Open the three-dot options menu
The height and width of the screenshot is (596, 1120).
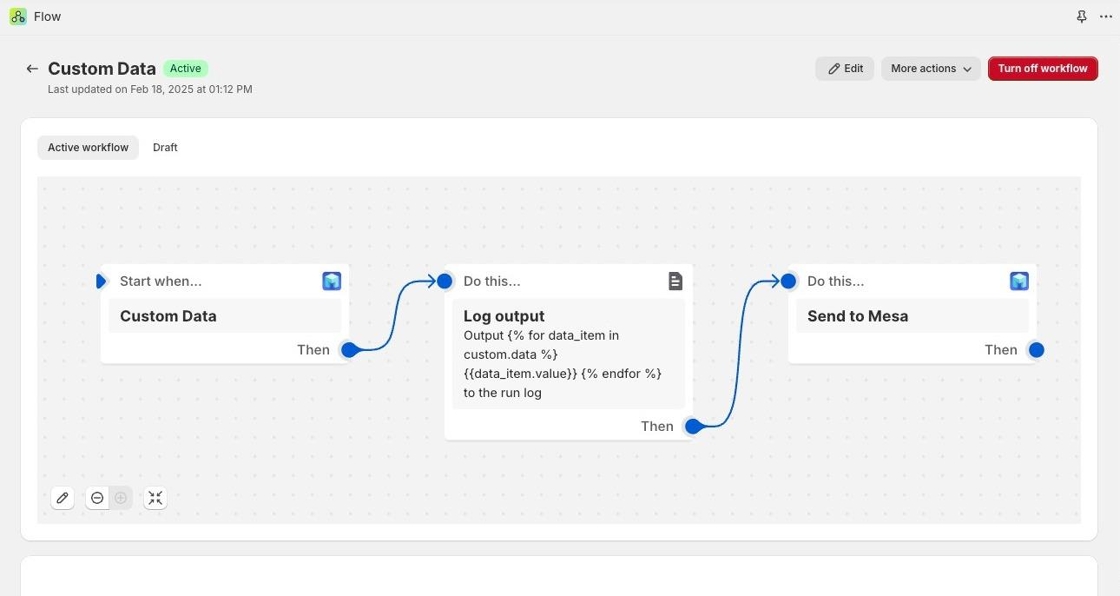pos(1105,17)
